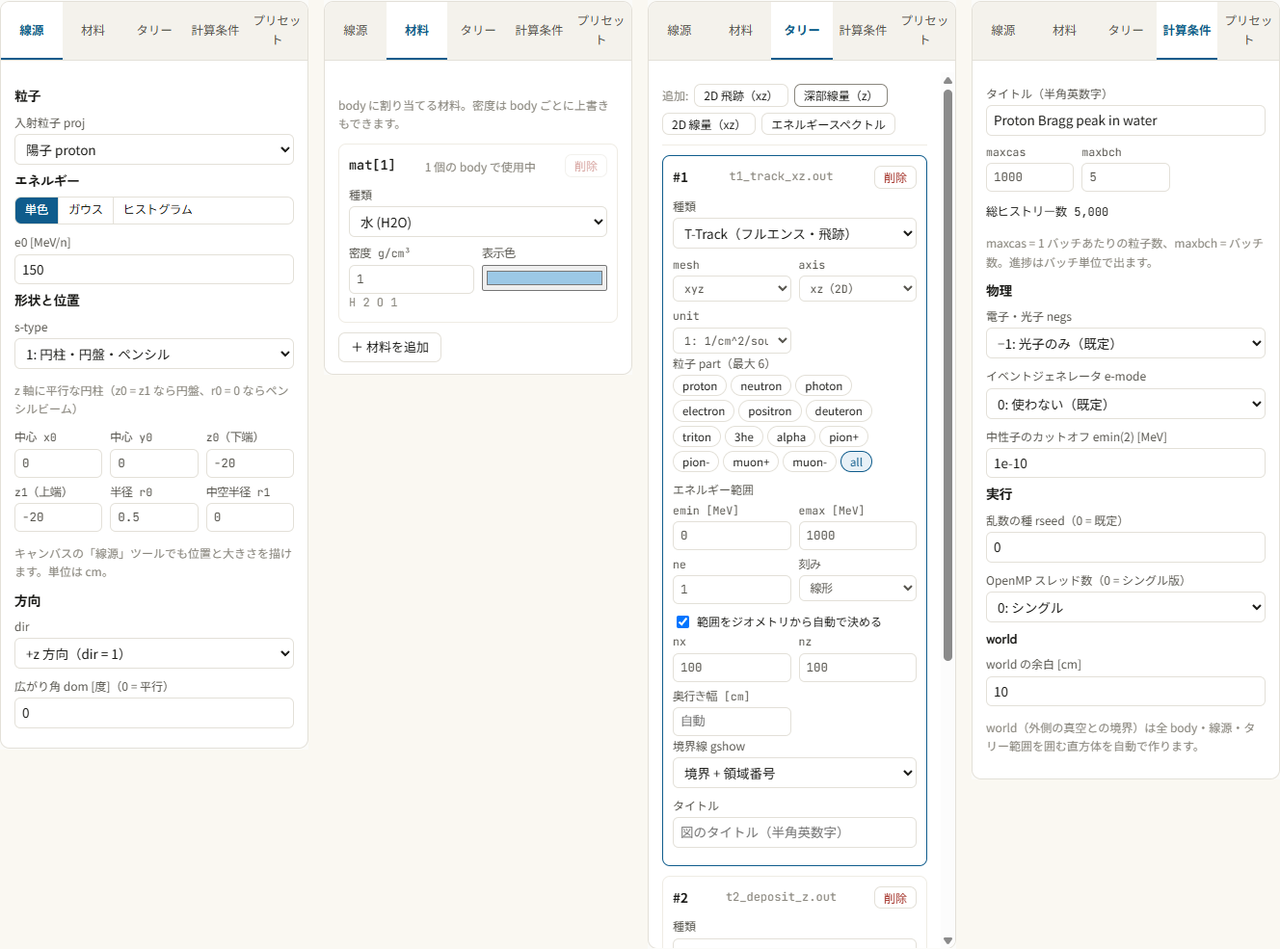The width and height of the screenshot is (1280, 949).
Task: Open the 境界線 gshow dropdown
Action: click(x=795, y=773)
